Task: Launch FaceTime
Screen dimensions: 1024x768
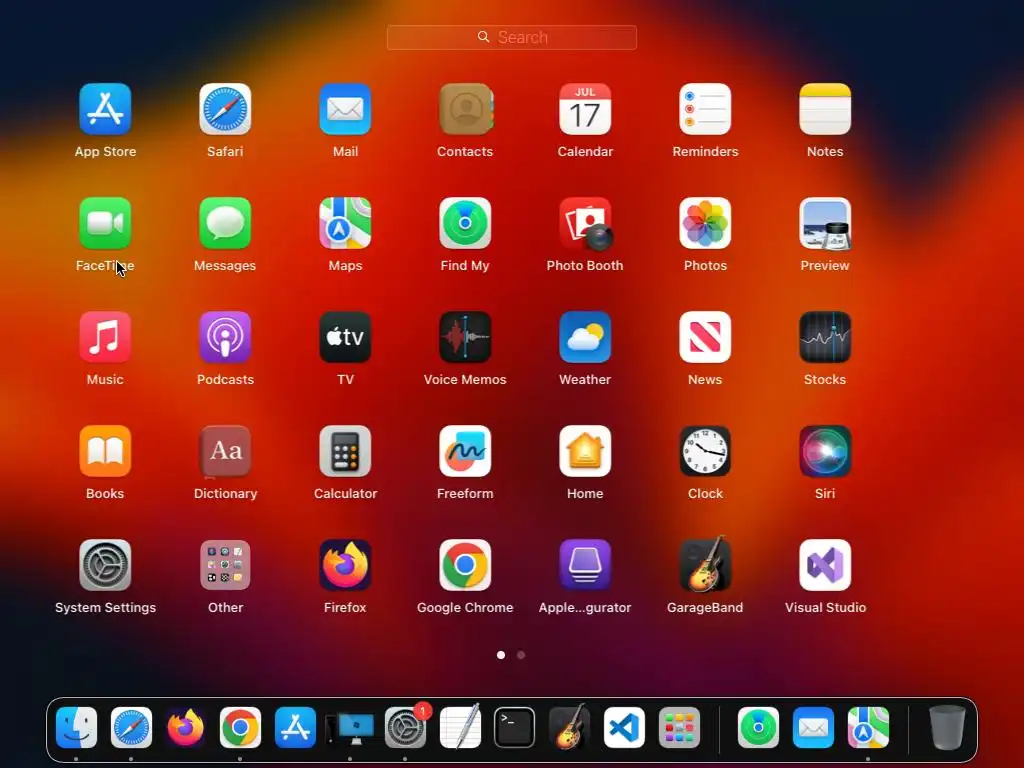Action: tap(105, 223)
